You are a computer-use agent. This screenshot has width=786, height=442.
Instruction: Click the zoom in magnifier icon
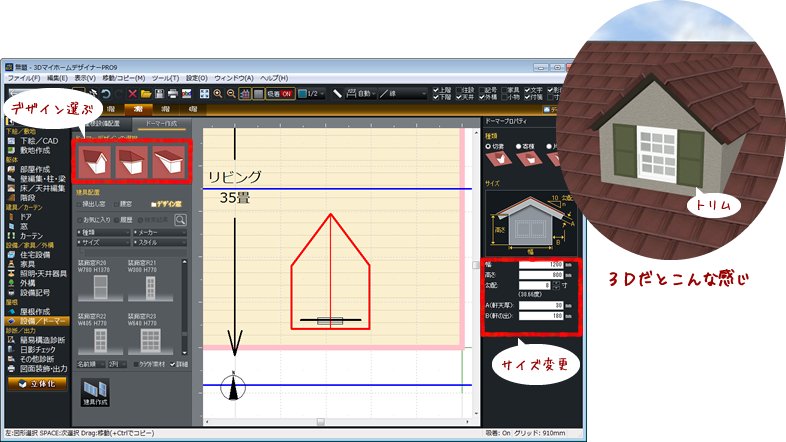218,93
